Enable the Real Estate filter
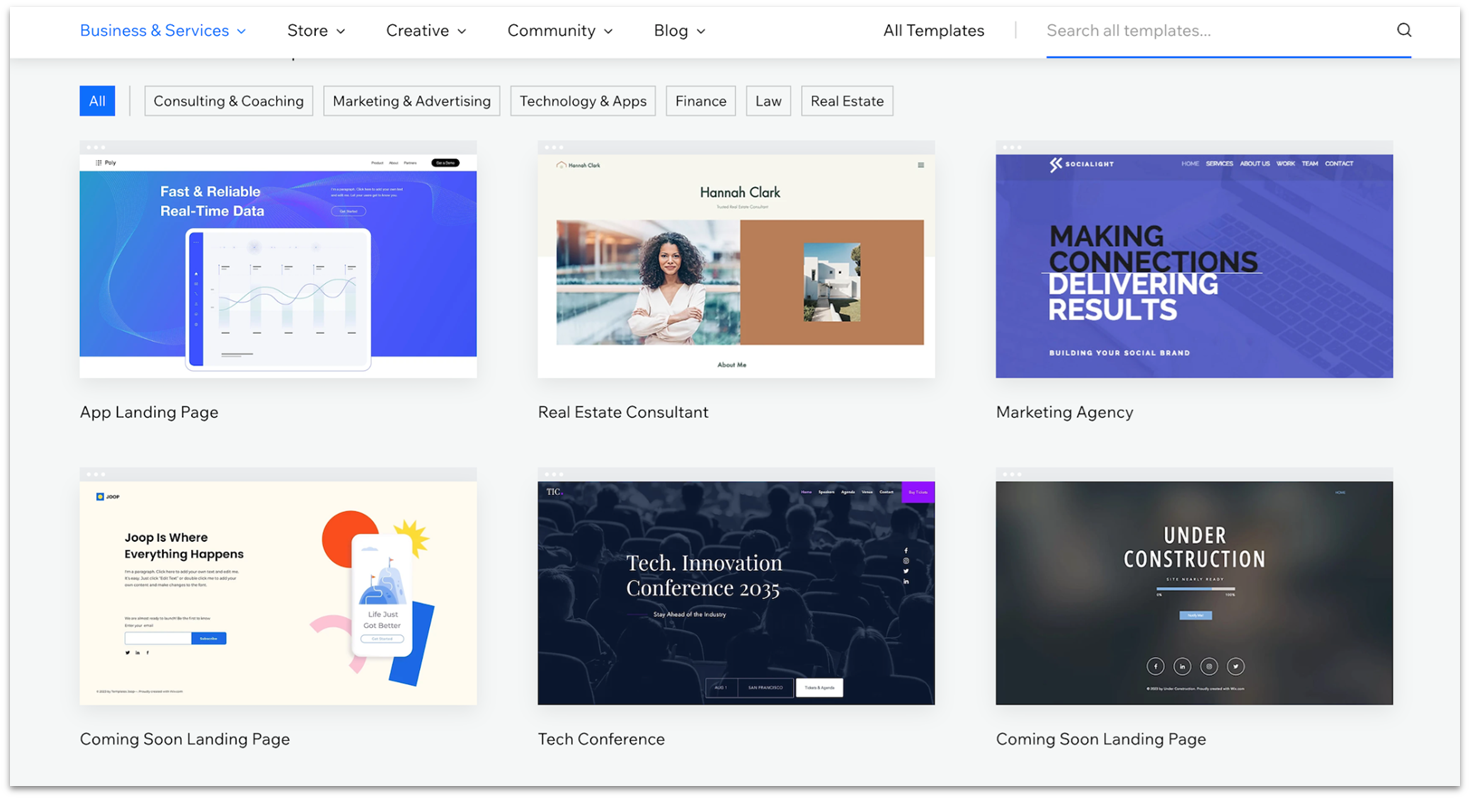 point(846,100)
